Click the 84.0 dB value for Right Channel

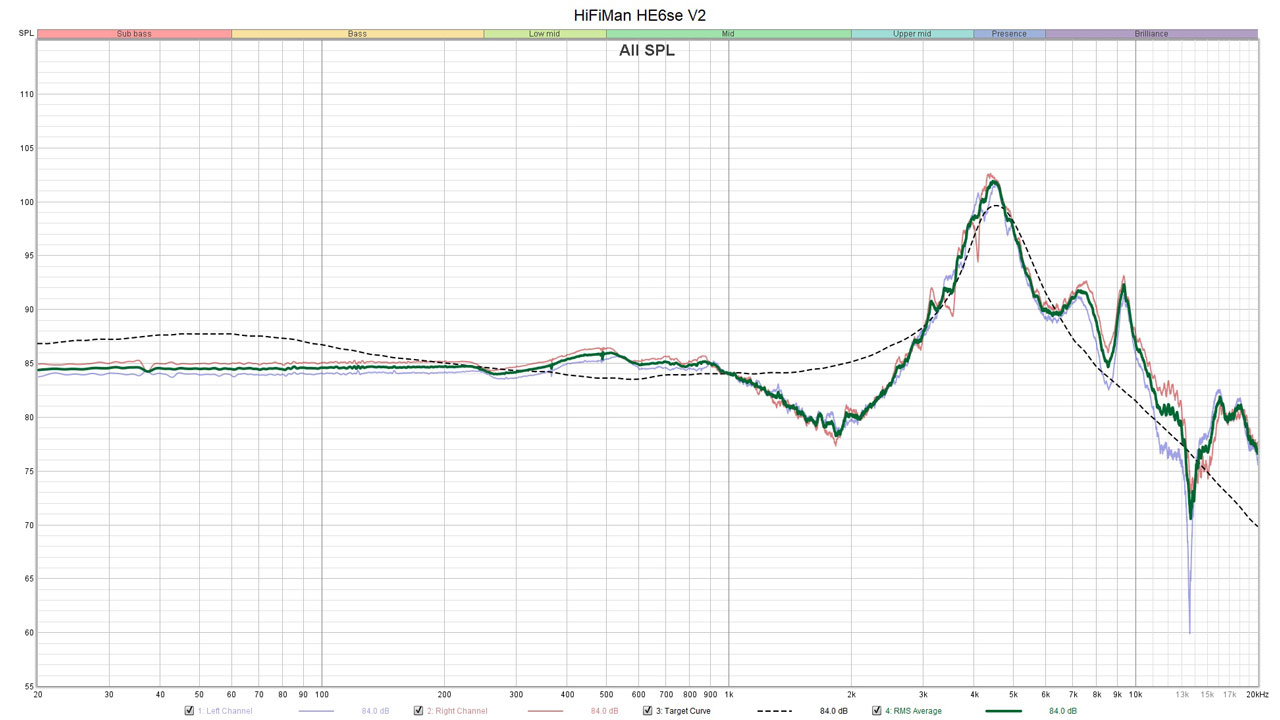[x=604, y=711]
